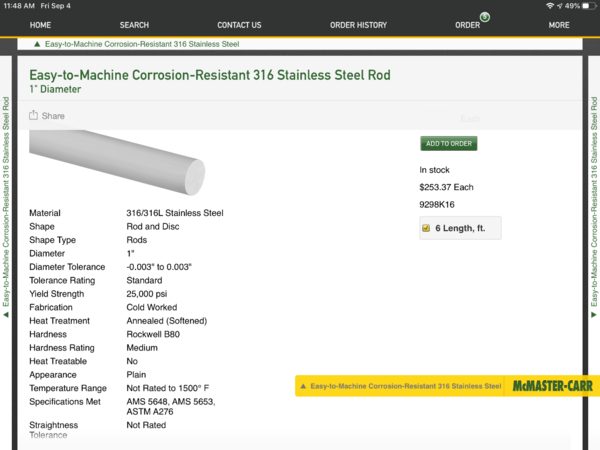Open CONTACT US in top bar
Viewport: 600px width, 450px height.
point(239,25)
